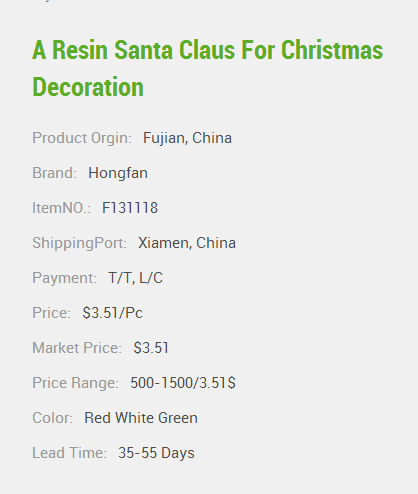Select the 'Fujian, China' origin value
Viewport: 418px width, 494px height.
[187, 138]
